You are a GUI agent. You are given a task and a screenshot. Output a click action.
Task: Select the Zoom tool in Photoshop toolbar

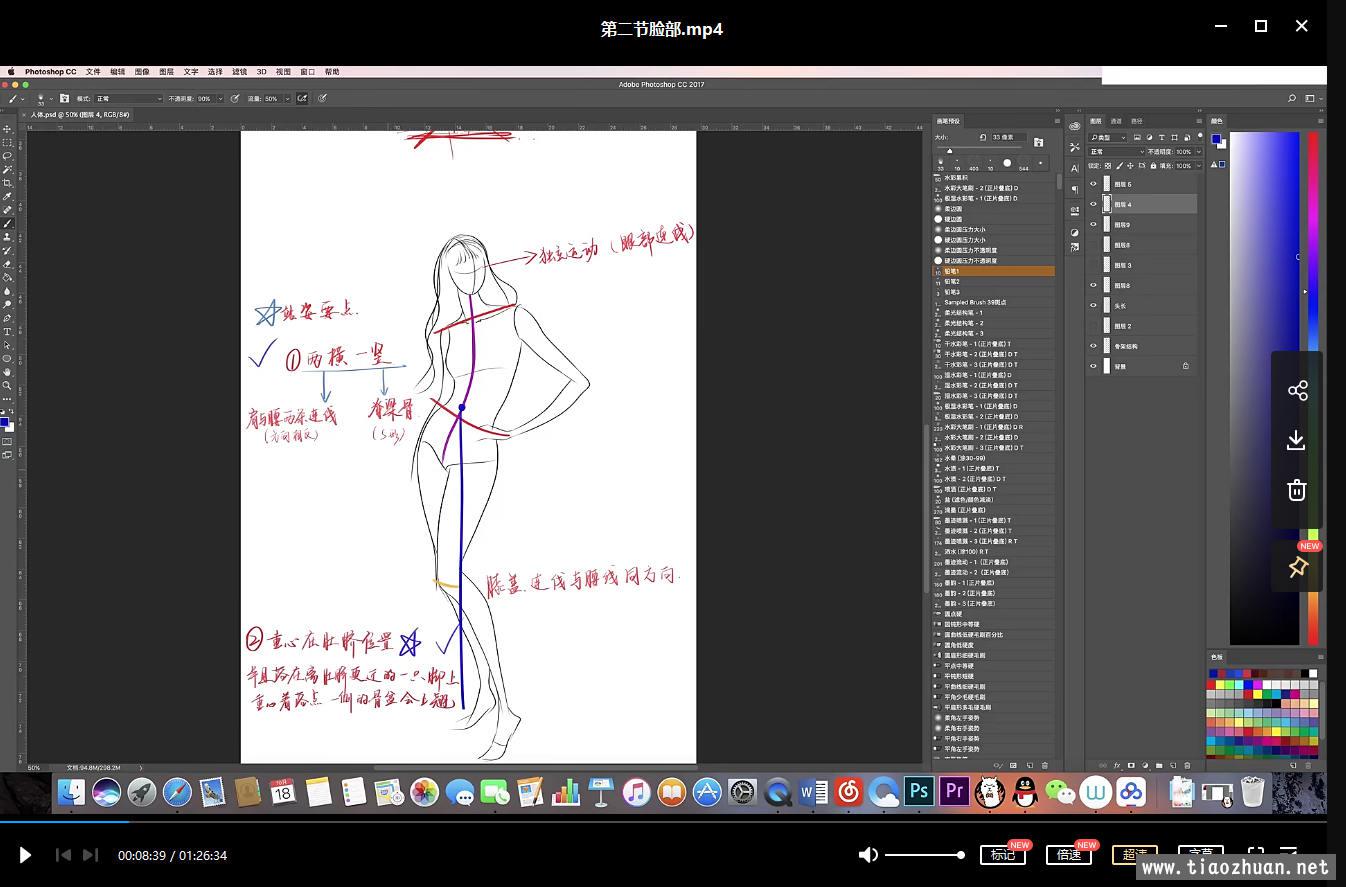[x=7, y=386]
